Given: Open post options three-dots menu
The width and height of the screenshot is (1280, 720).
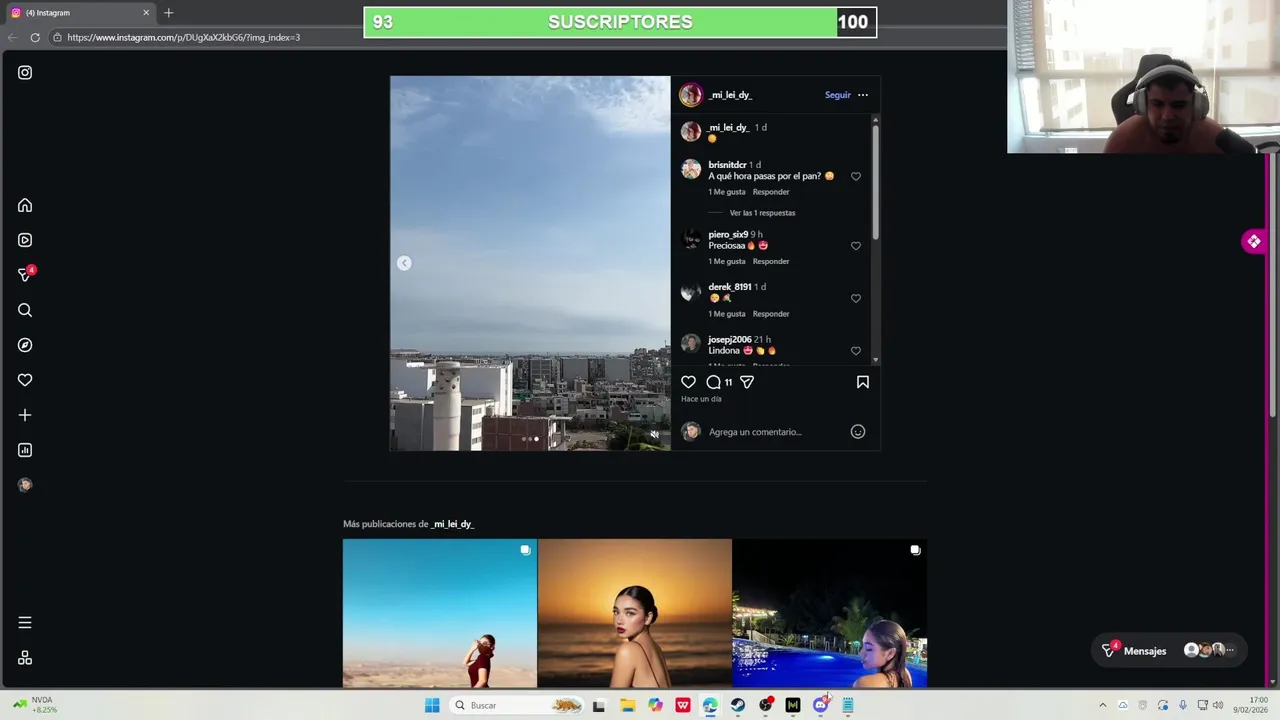Looking at the screenshot, I should pos(863,95).
